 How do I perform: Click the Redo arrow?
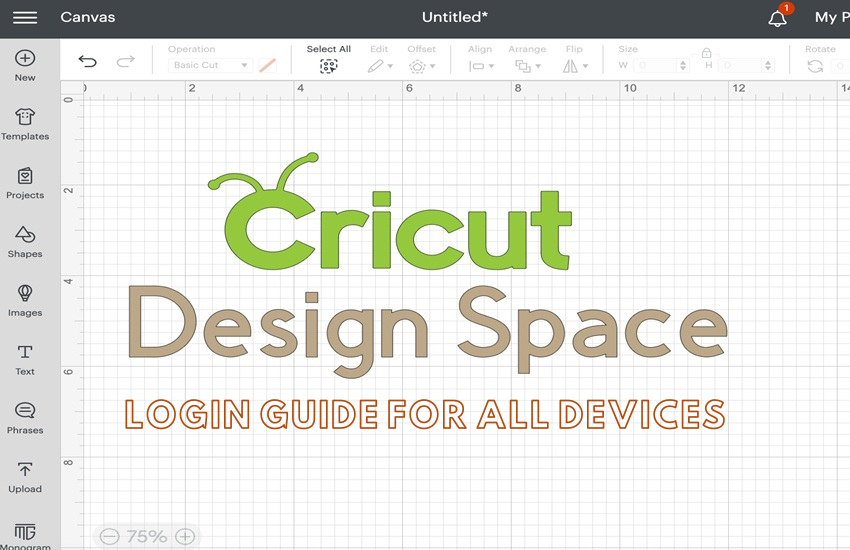tap(125, 62)
